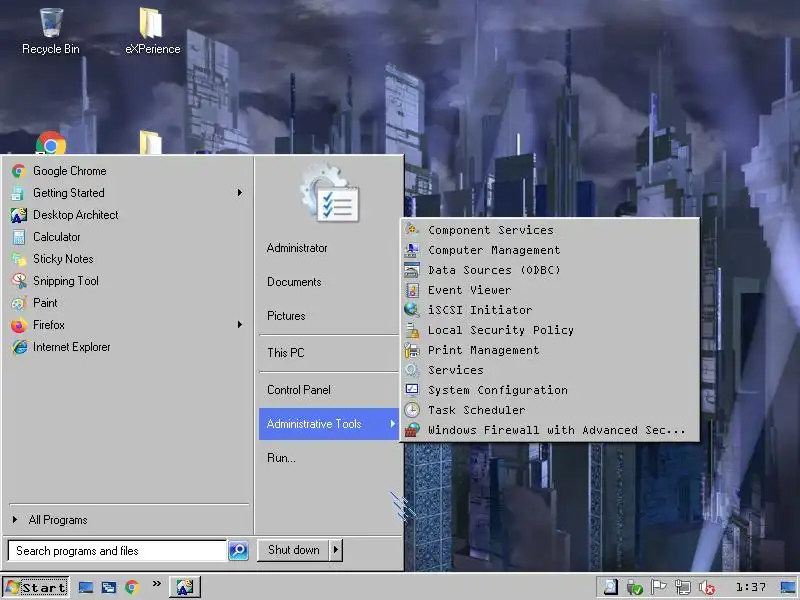The width and height of the screenshot is (800, 600).
Task: Open Administrator user folder
Action: pyautogui.click(x=297, y=248)
